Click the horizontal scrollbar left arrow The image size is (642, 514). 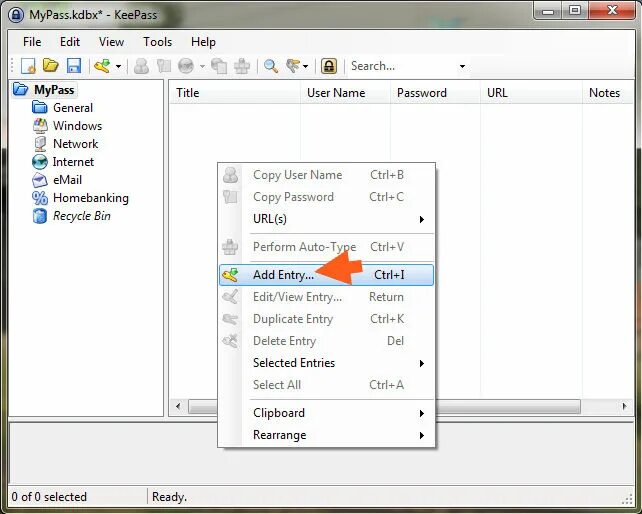point(178,406)
